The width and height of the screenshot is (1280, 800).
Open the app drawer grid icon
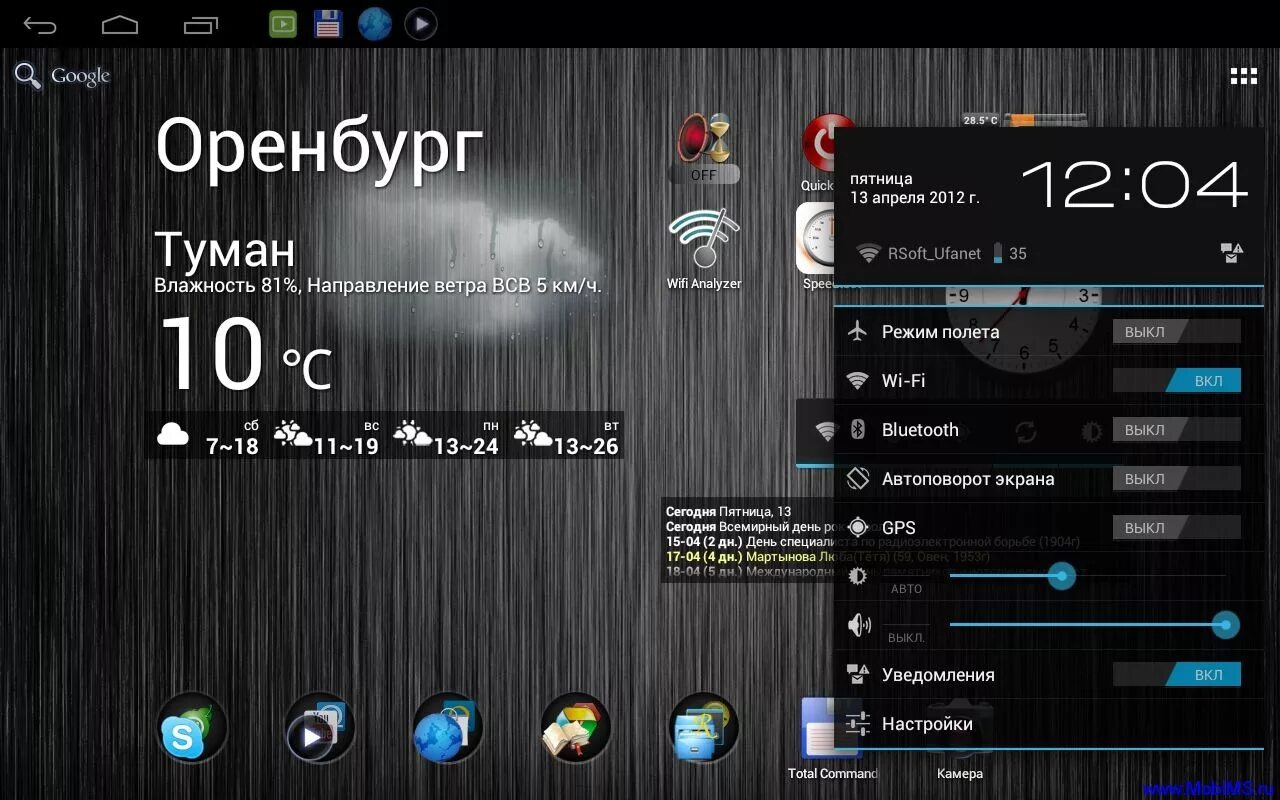pyautogui.click(x=1243, y=75)
